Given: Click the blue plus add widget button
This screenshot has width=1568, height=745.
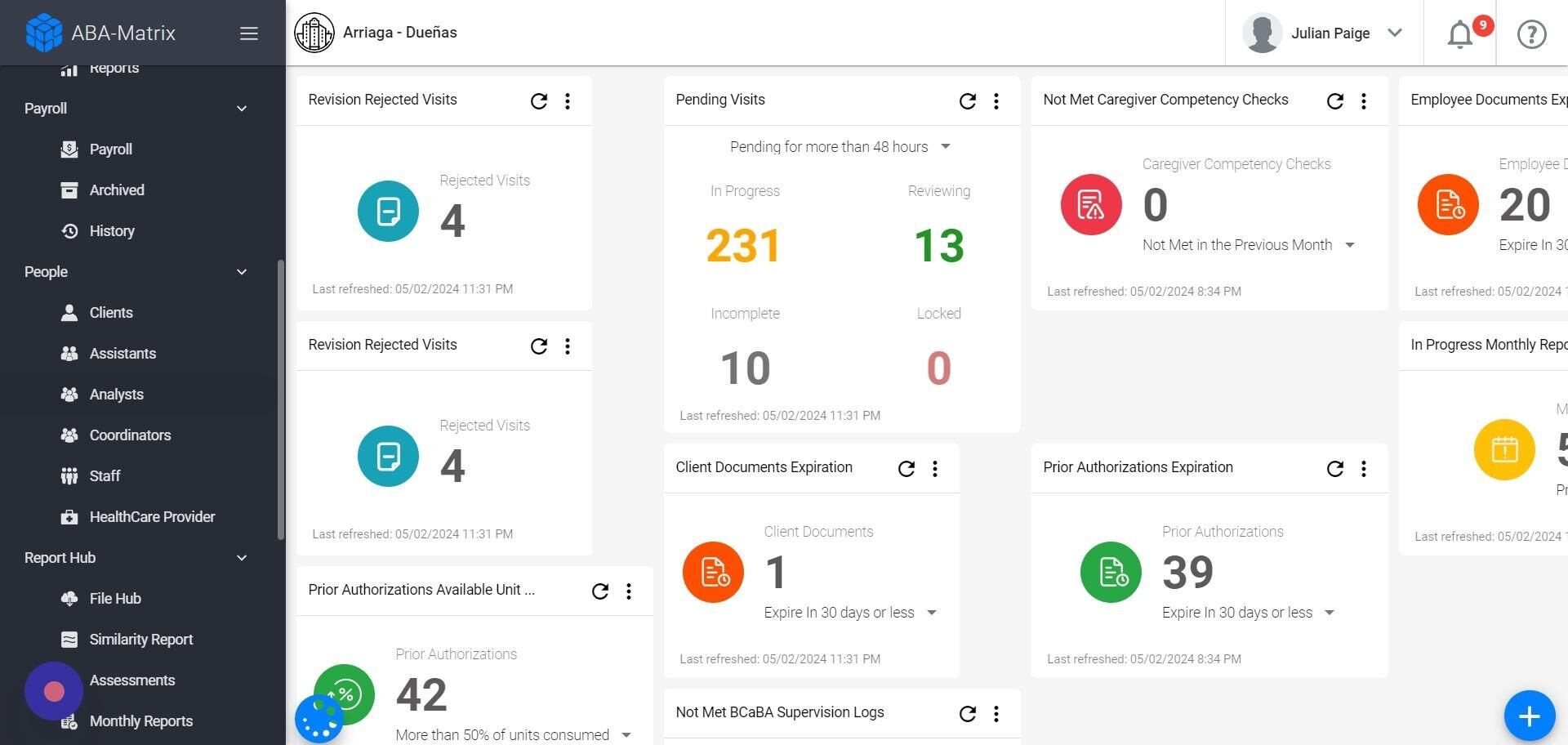Looking at the screenshot, I should point(1530,716).
